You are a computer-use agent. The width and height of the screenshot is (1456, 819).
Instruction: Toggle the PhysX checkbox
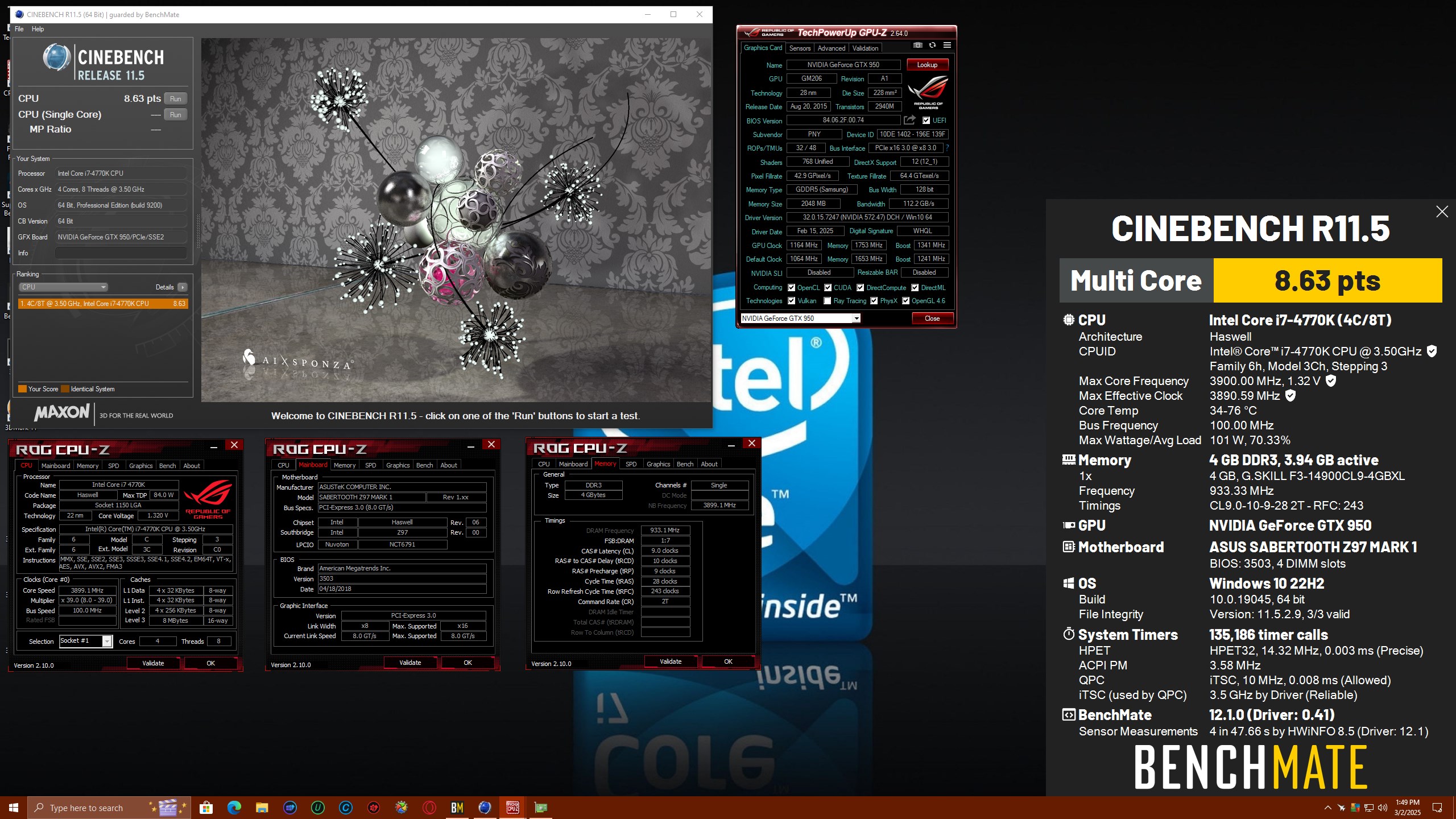(874, 301)
